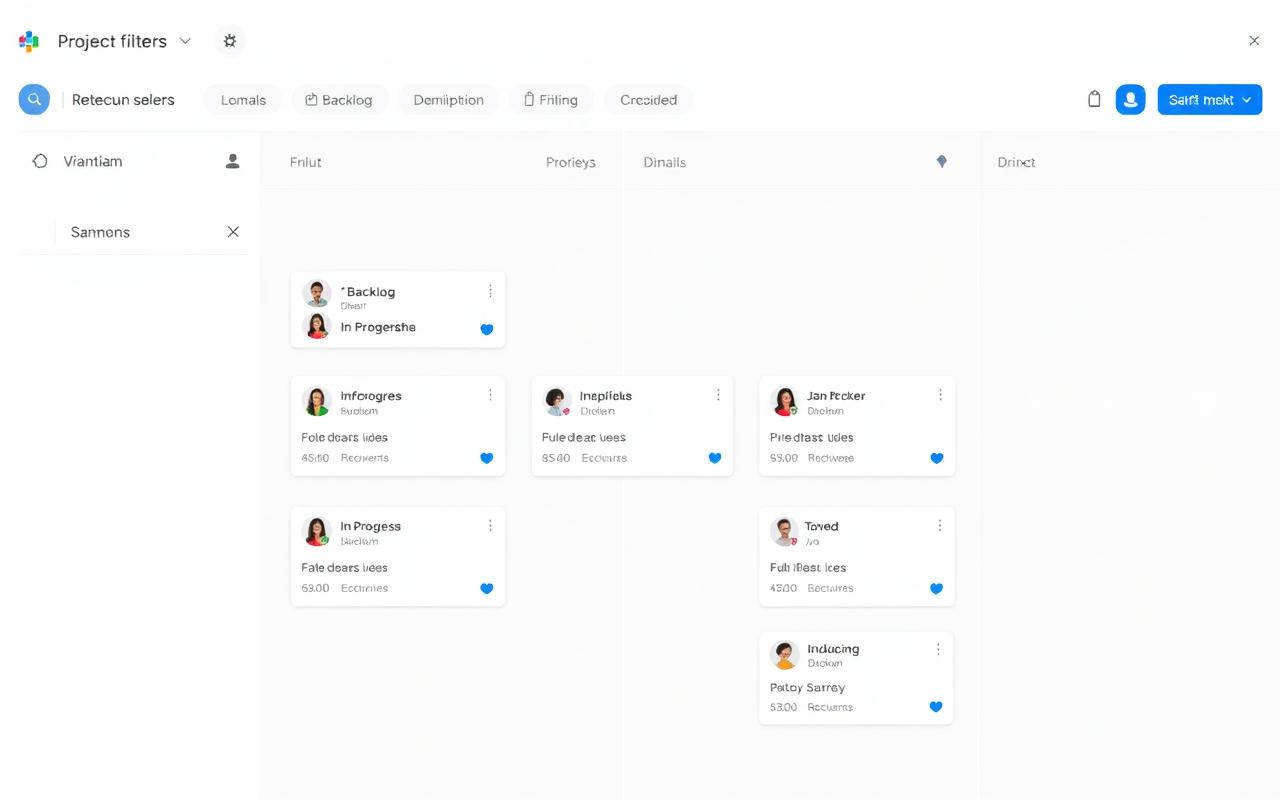Click Patoy Sarrey text on Inducing card
This screenshot has width=1280, height=800.
tap(808, 688)
